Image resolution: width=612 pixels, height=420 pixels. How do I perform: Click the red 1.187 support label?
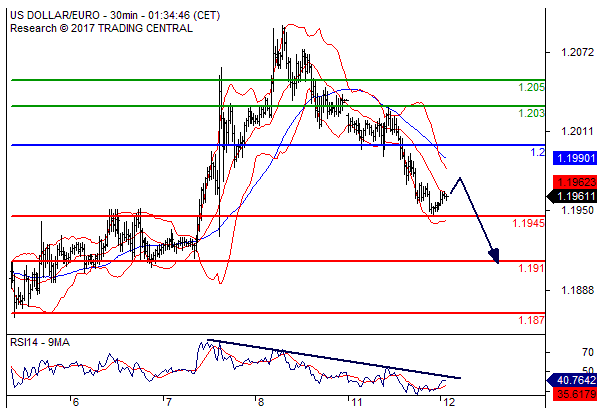pyautogui.click(x=531, y=320)
